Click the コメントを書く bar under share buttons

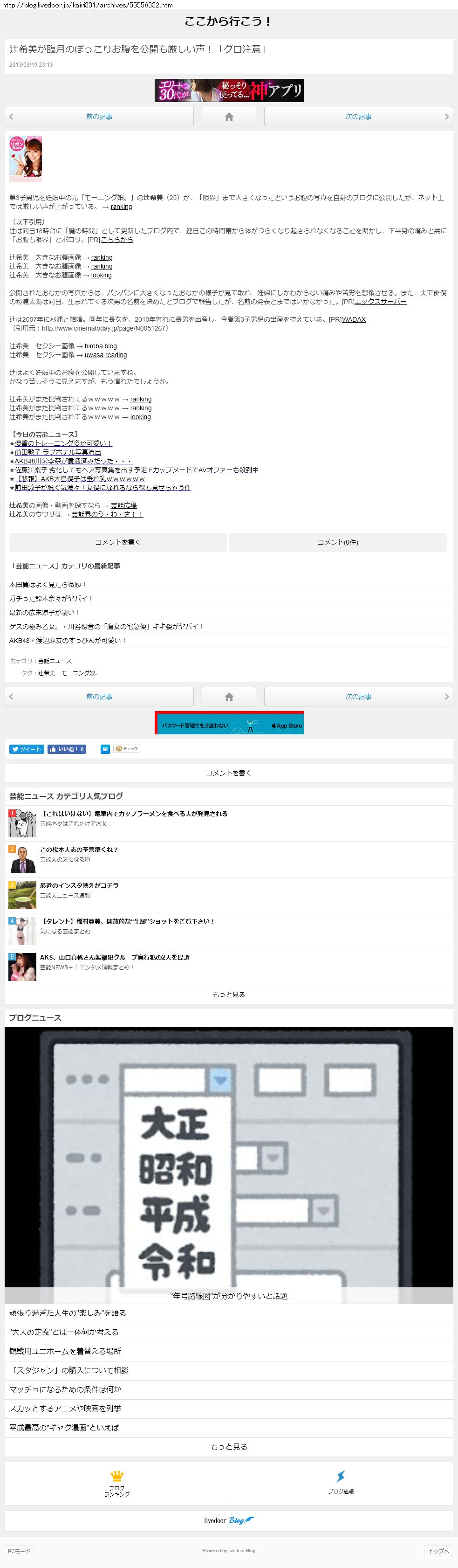pos(229,773)
